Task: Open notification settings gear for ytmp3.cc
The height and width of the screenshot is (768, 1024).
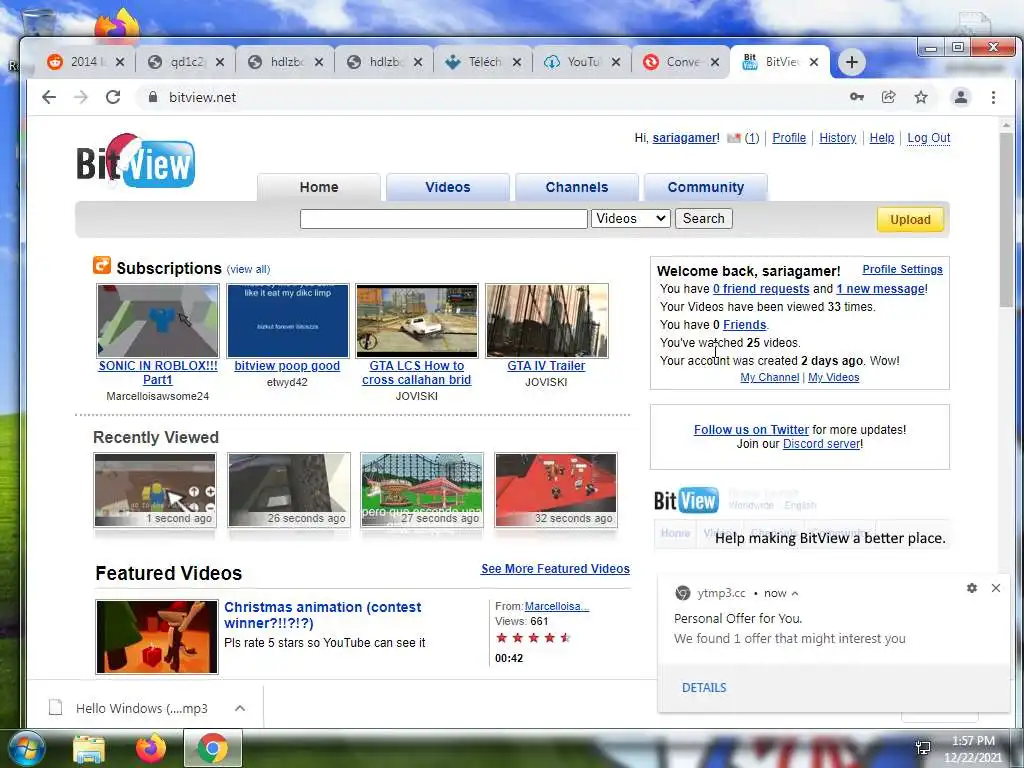Action: coord(972,588)
